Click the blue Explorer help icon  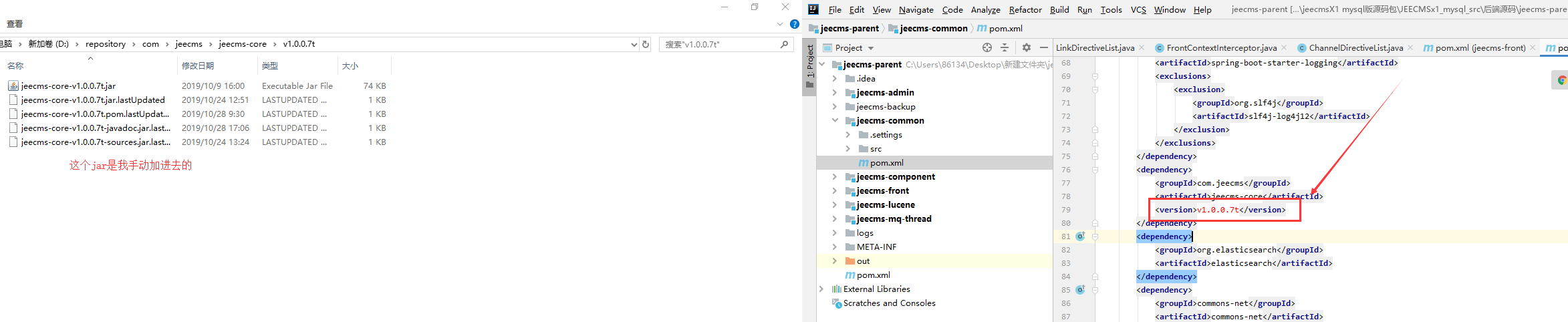(795, 24)
